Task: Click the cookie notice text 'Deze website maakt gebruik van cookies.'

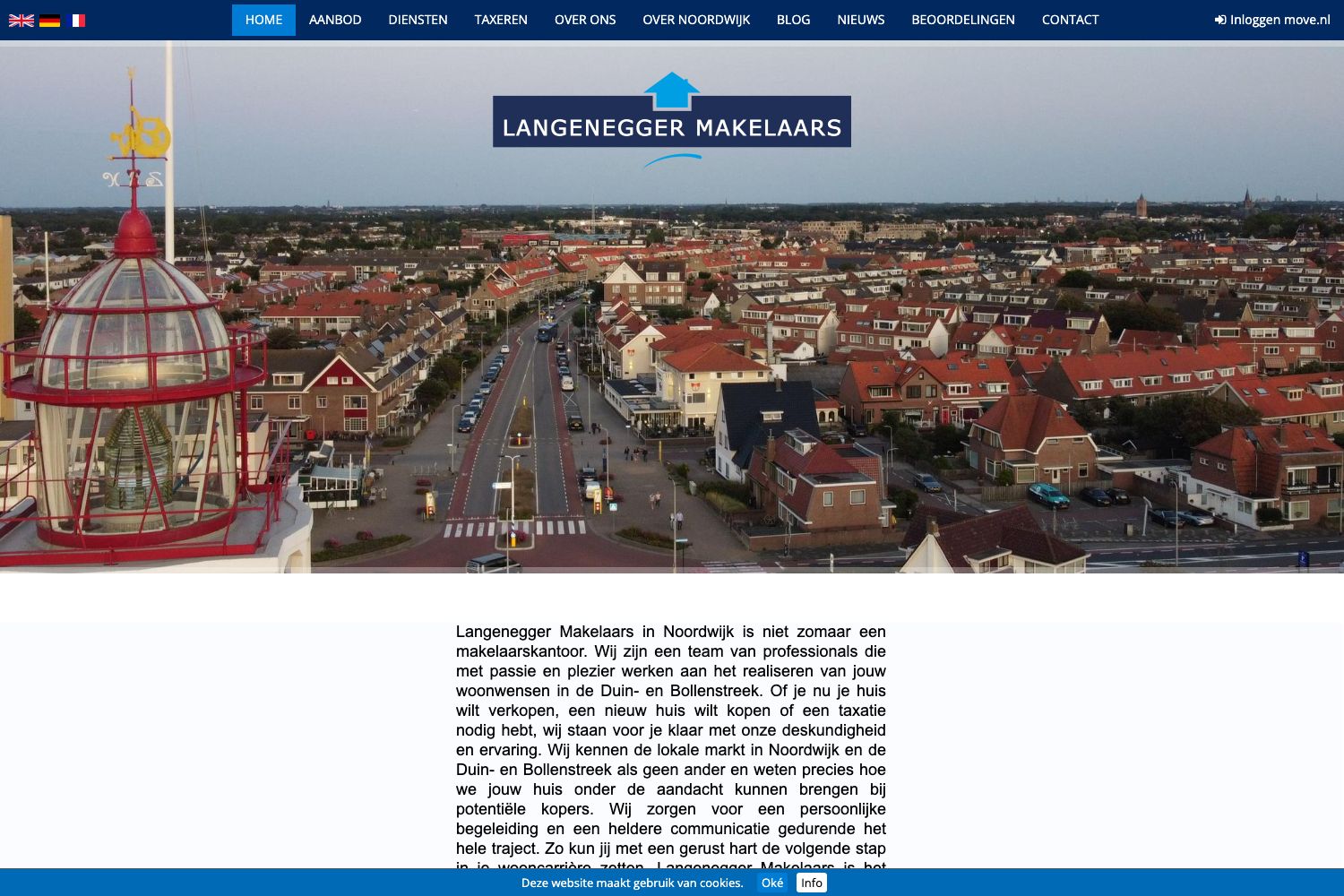Action: 633,883
